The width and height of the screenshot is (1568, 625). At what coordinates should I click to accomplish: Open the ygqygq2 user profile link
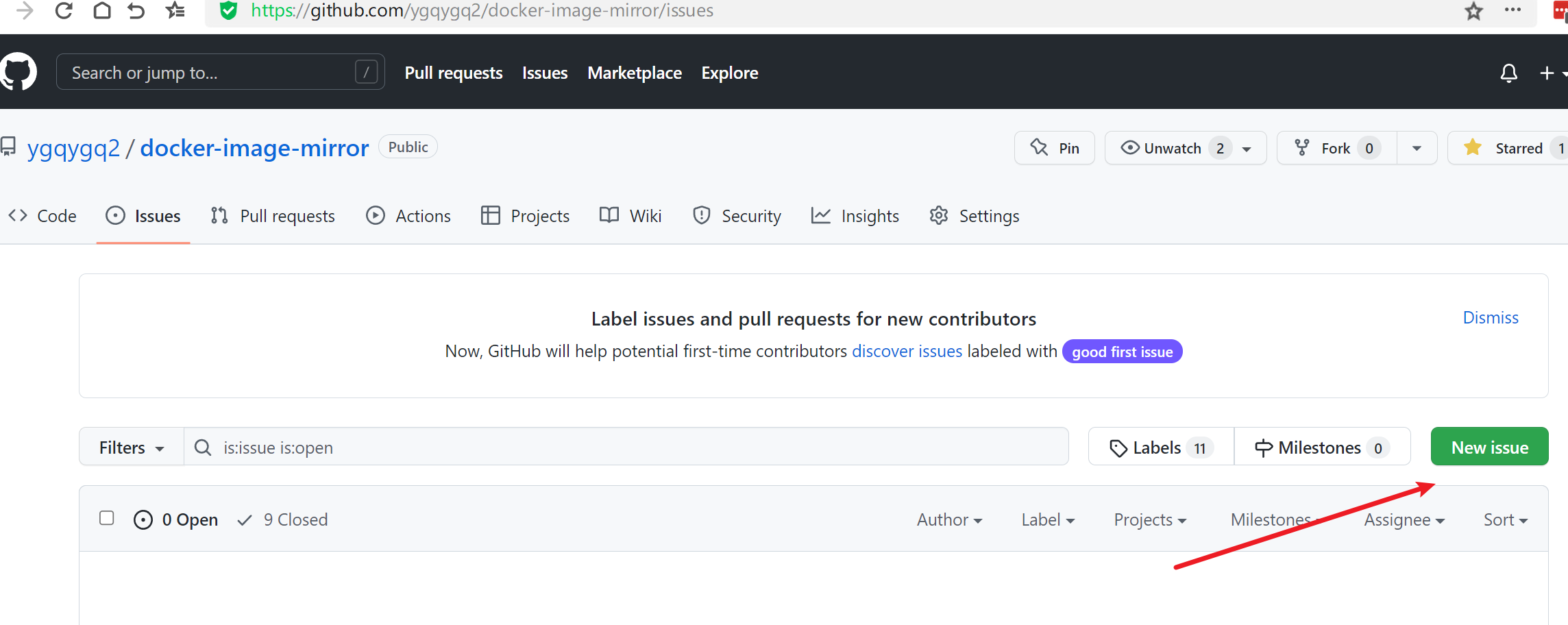click(x=73, y=148)
